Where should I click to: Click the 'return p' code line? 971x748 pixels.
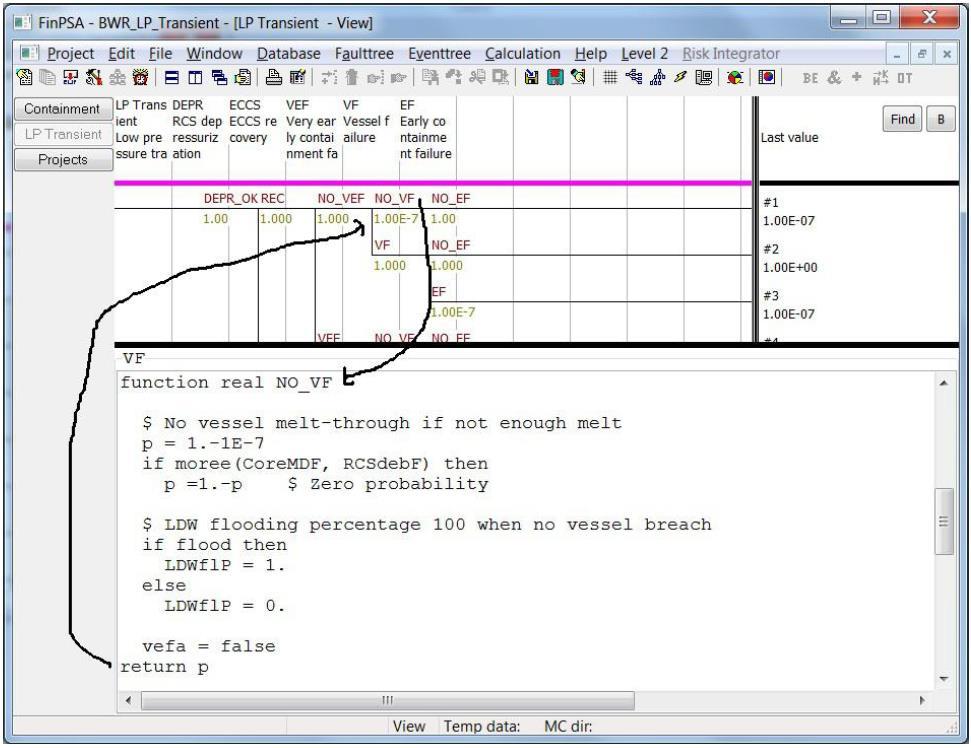164,667
